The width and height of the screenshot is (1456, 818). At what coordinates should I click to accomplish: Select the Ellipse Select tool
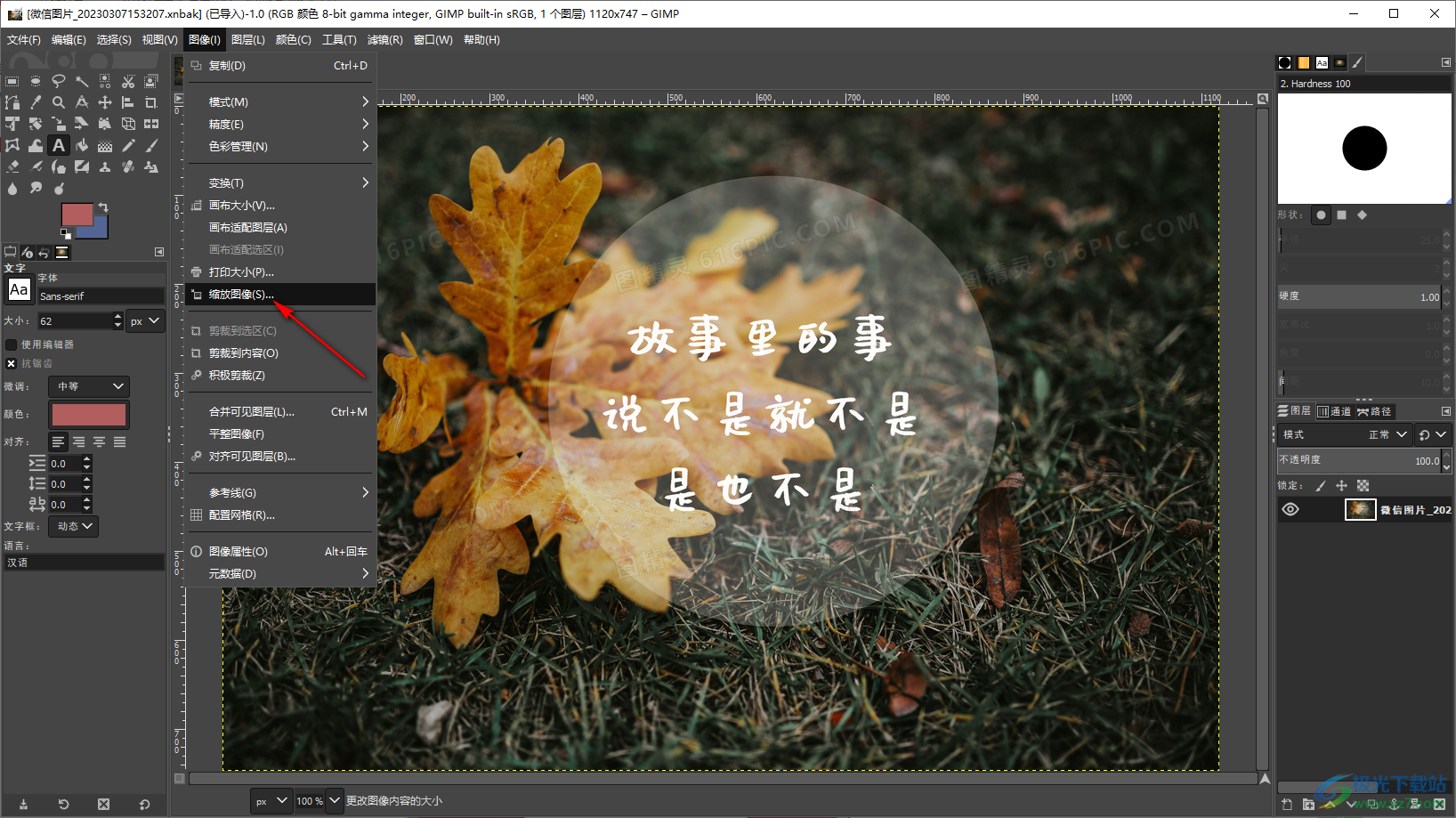pos(36,81)
